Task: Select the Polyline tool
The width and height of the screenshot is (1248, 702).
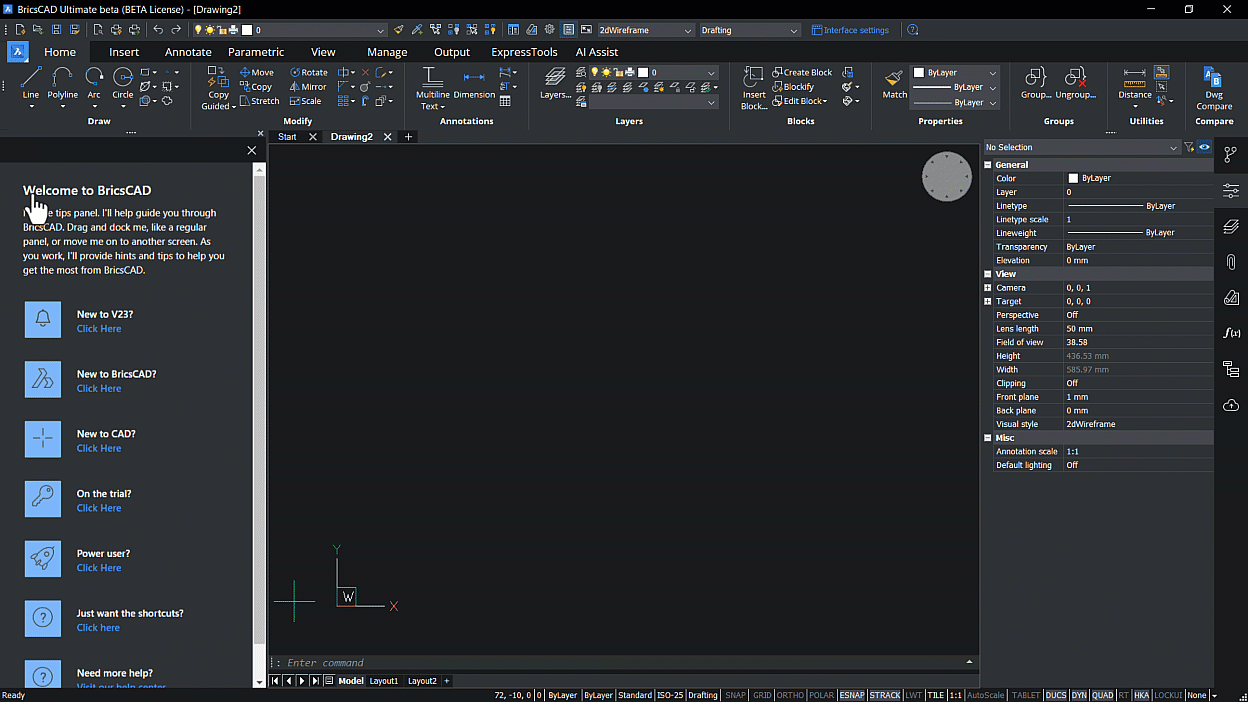Action: tap(62, 88)
